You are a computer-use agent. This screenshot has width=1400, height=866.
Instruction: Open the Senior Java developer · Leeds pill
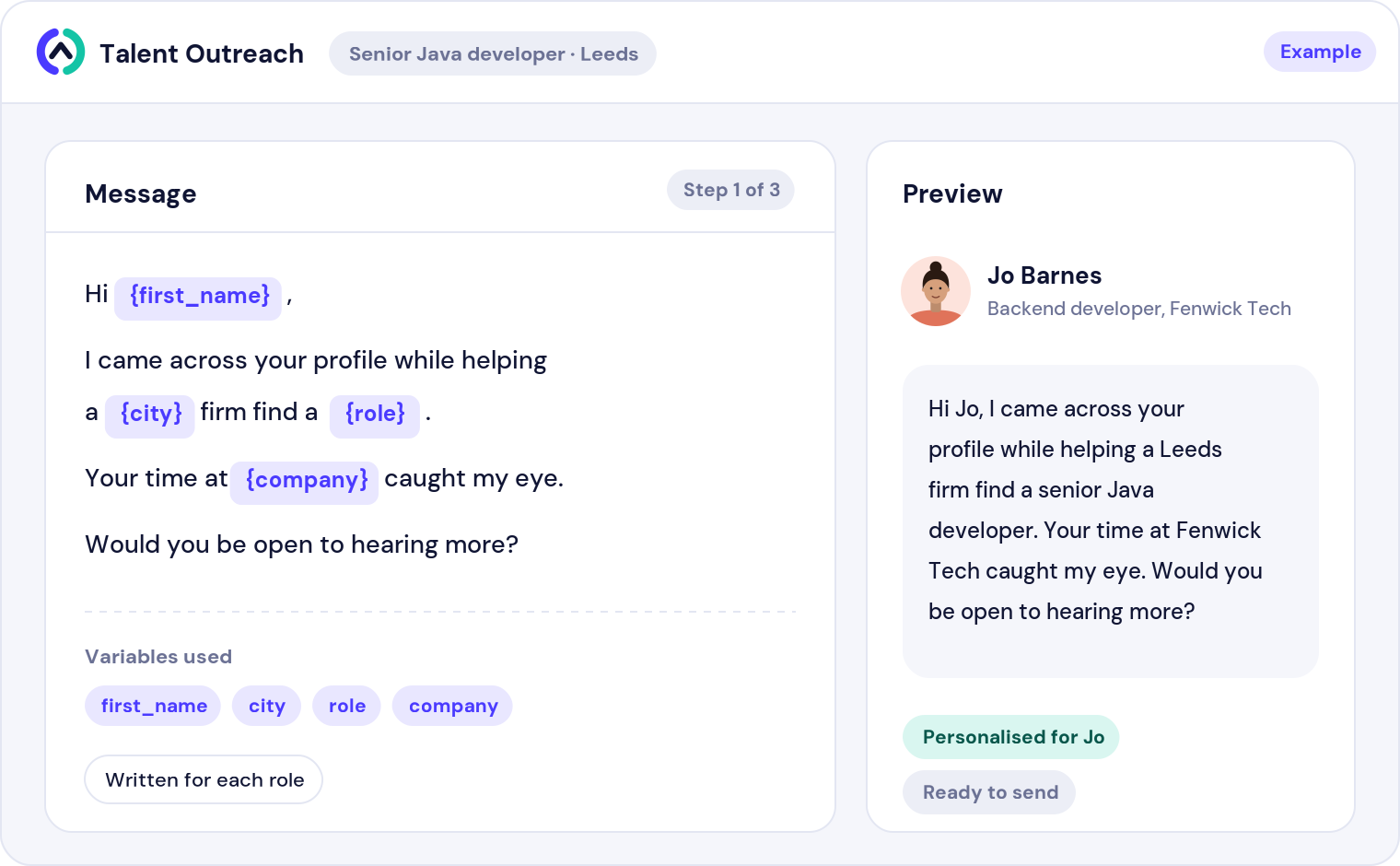pyautogui.click(x=493, y=53)
